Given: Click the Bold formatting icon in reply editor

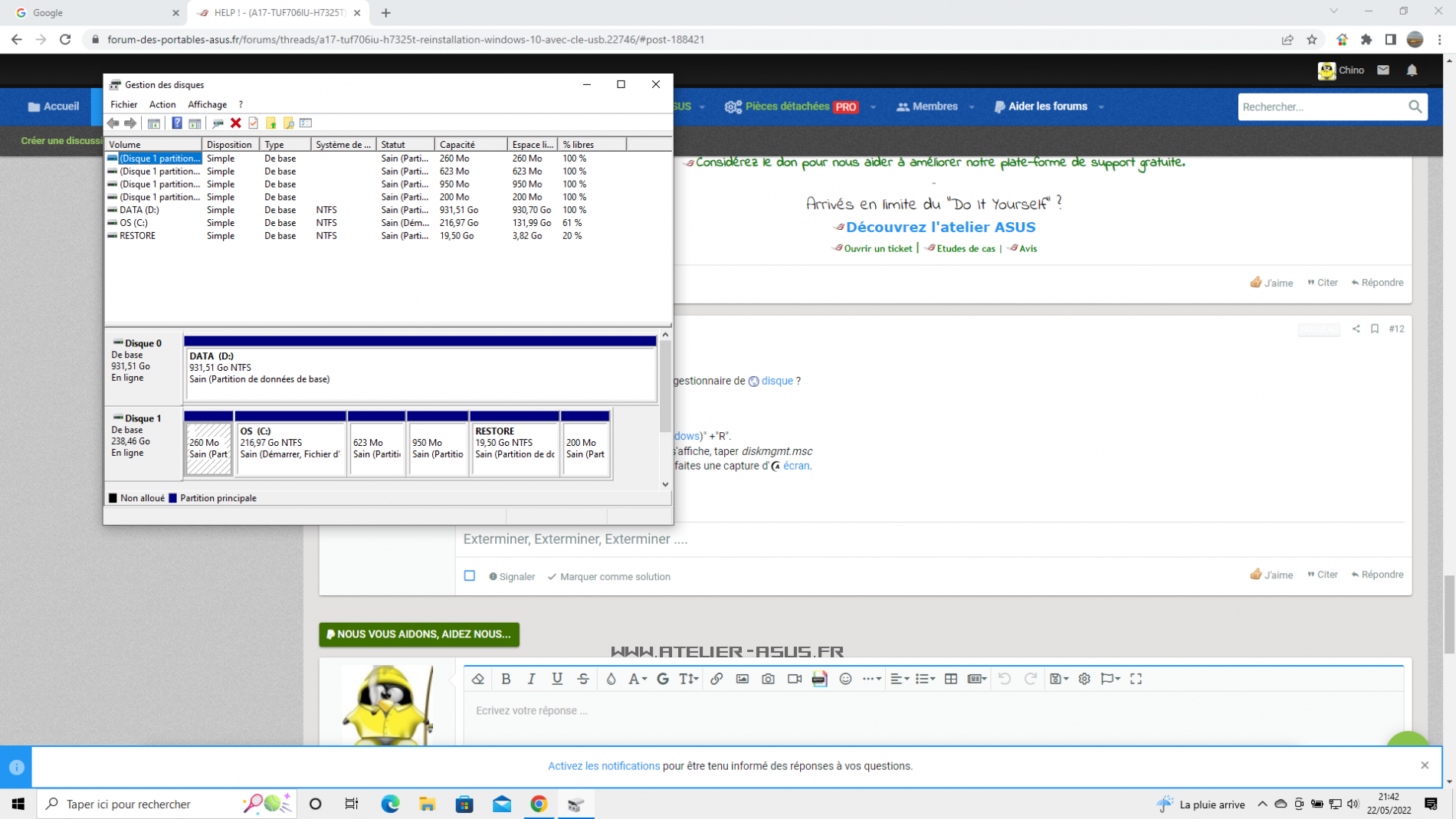Looking at the screenshot, I should [506, 679].
